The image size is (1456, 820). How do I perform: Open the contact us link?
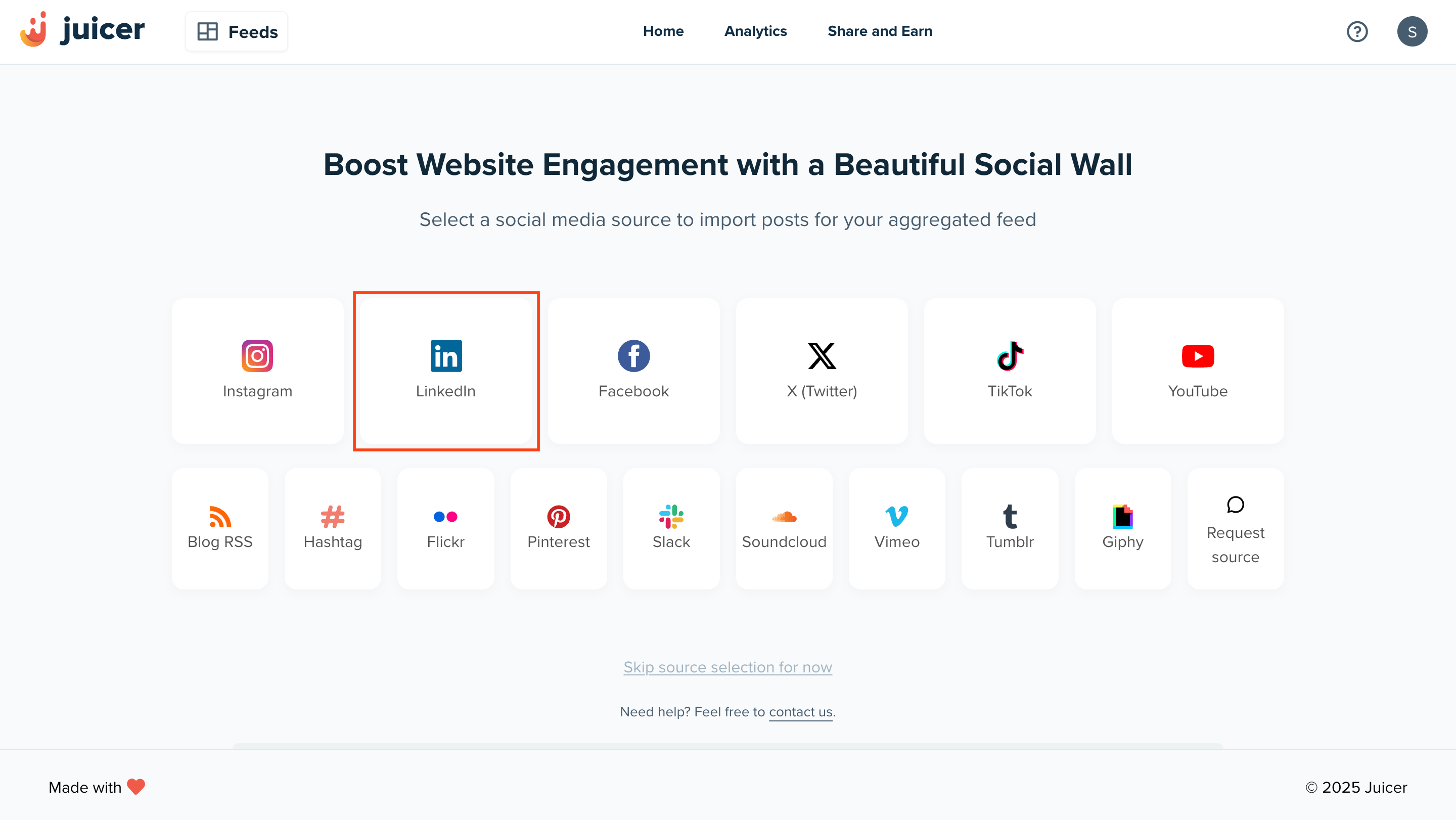click(x=800, y=711)
